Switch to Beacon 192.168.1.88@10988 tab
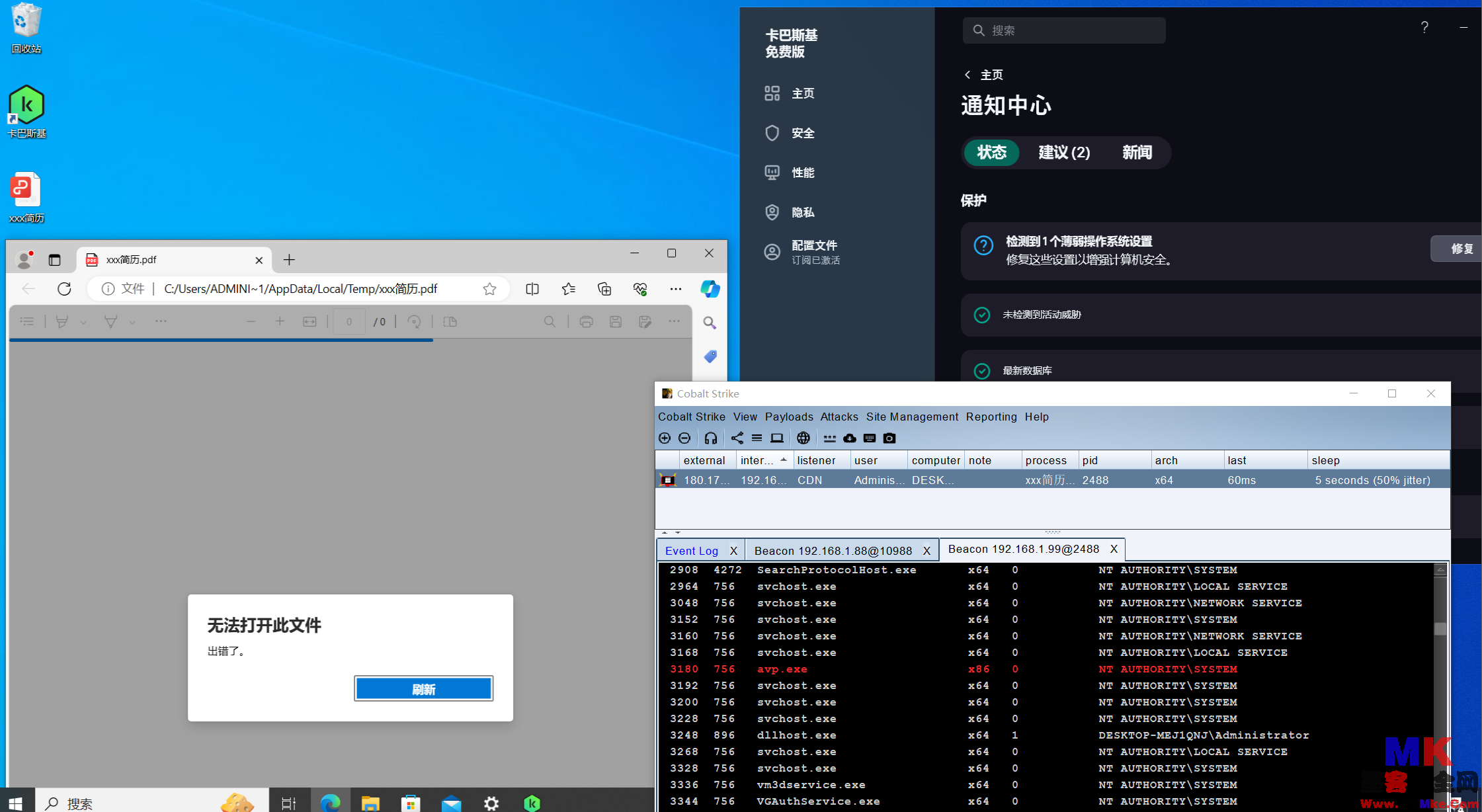 coord(833,551)
